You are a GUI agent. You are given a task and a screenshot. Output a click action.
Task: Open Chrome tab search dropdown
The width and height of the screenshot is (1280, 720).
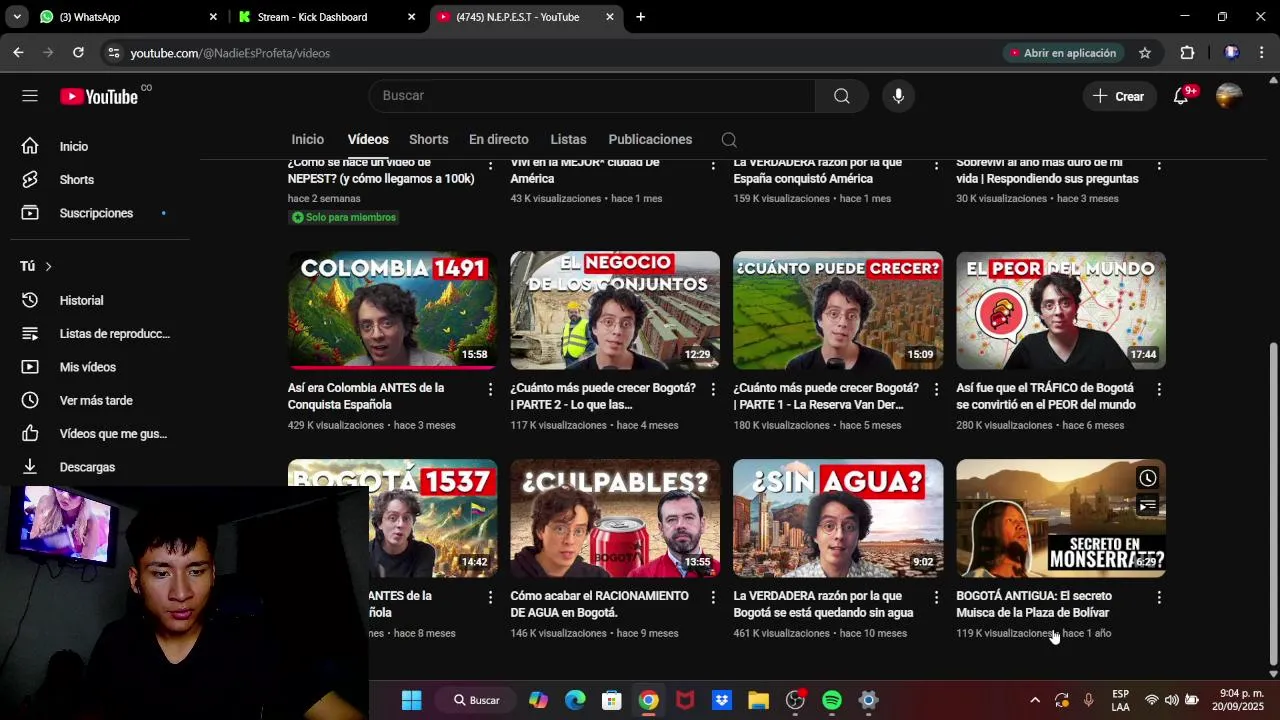coord(17,17)
